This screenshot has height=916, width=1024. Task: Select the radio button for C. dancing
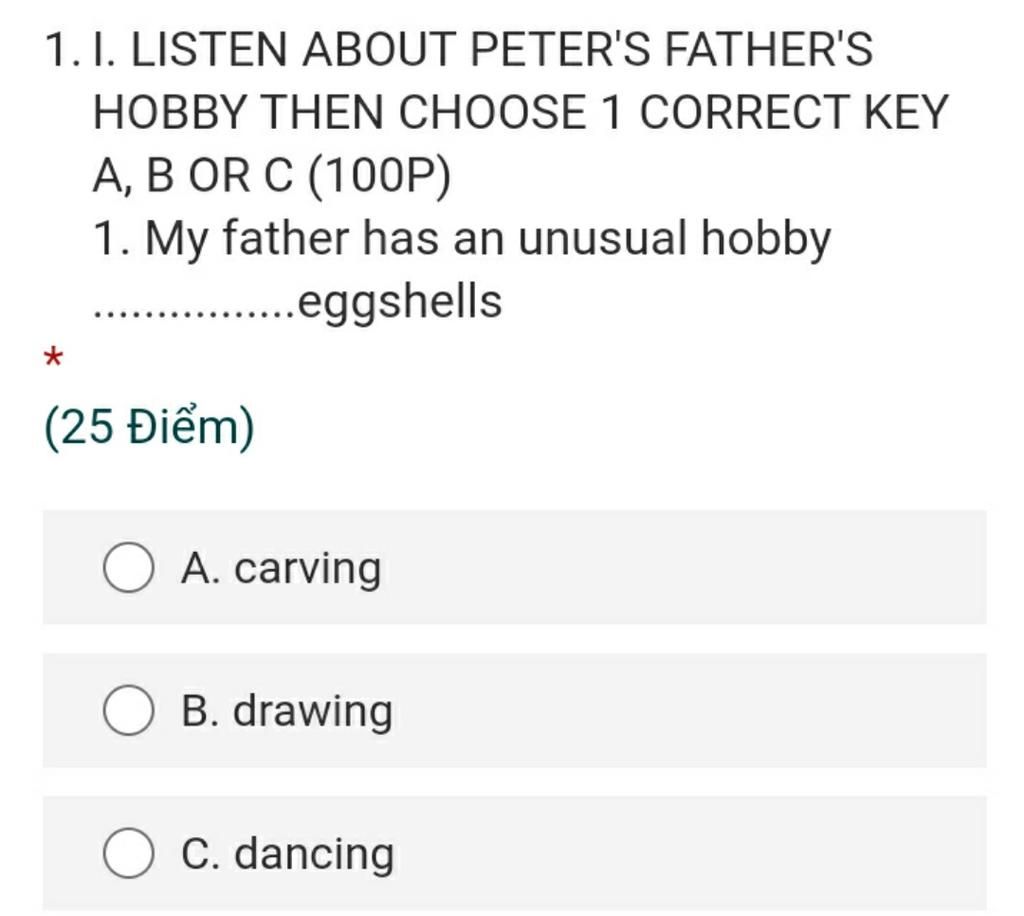tap(129, 854)
